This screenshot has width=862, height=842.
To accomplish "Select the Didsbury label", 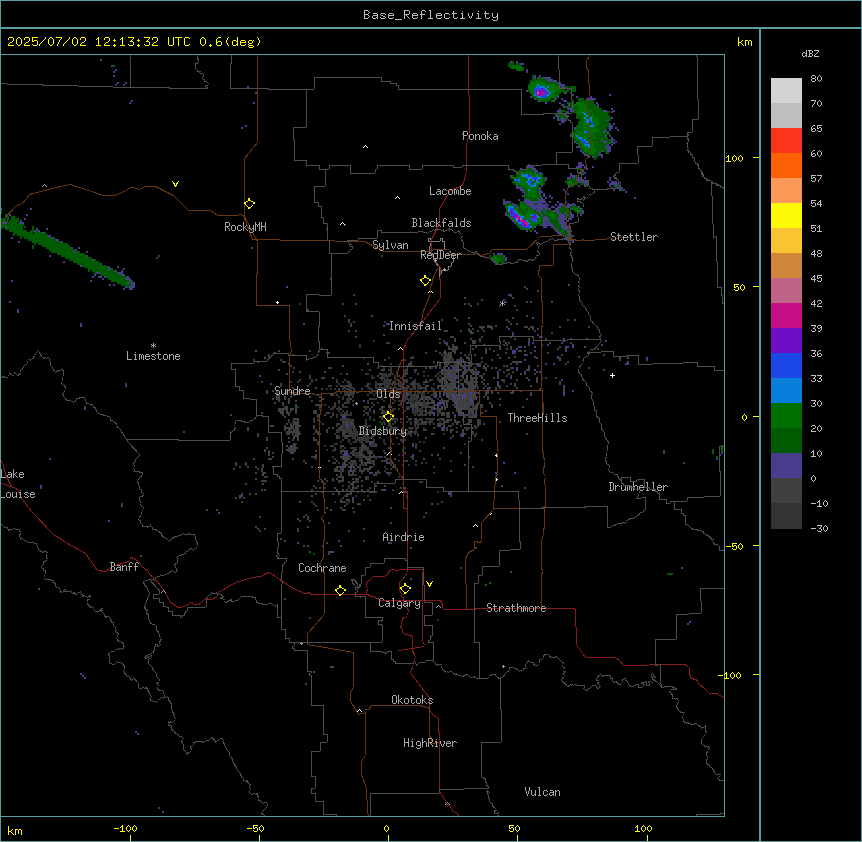I will [x=383, y=431].
